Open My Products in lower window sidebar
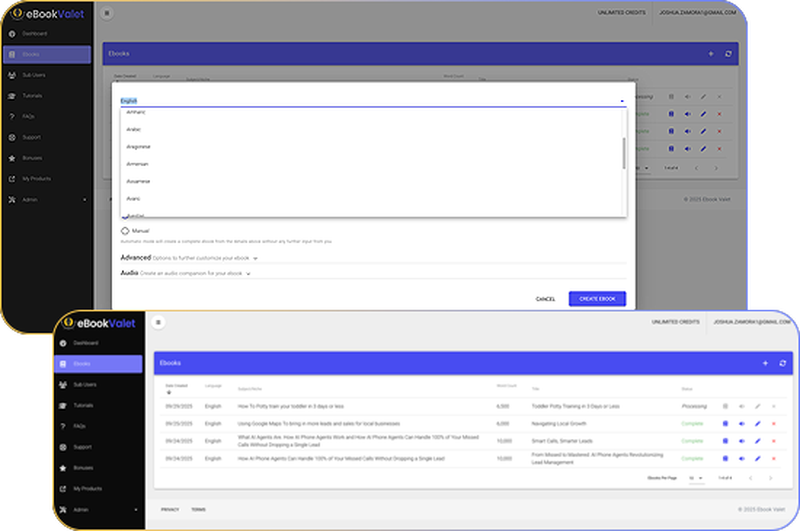Screen dimensions: 800x531 click(86, 488)
